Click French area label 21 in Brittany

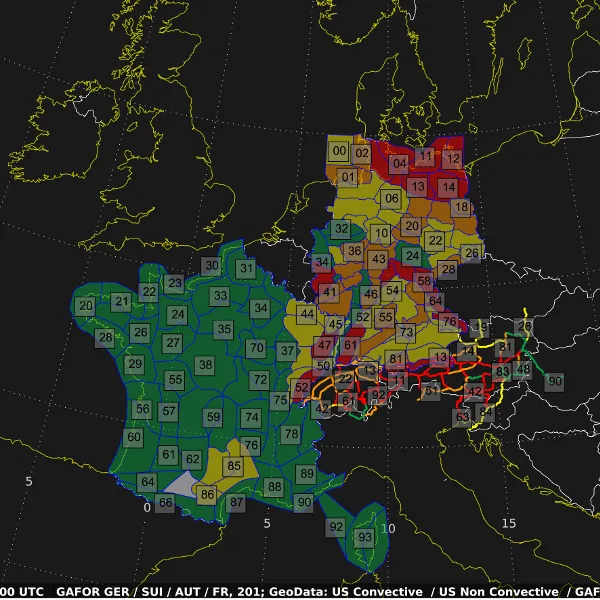click(121, 302)
